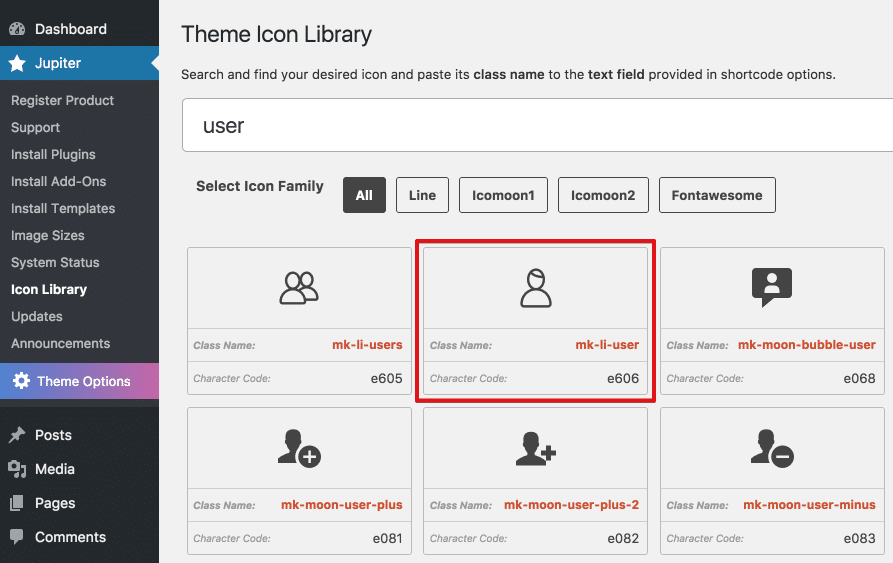Select the mk-li-user outline icon

point(536,288)
